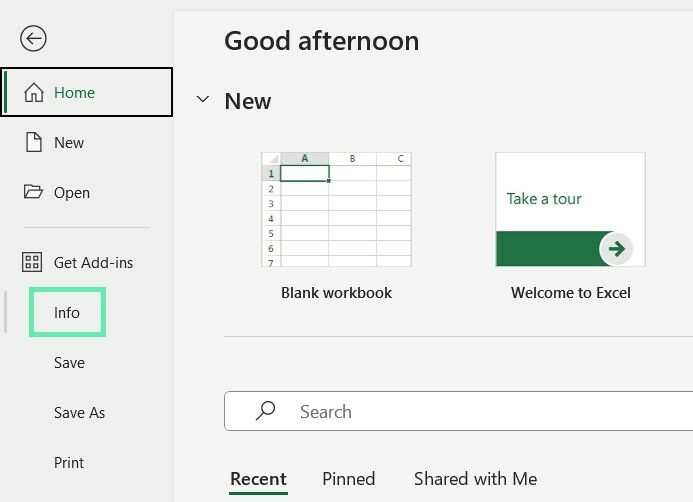Click the Home house icon

(34, 92)
